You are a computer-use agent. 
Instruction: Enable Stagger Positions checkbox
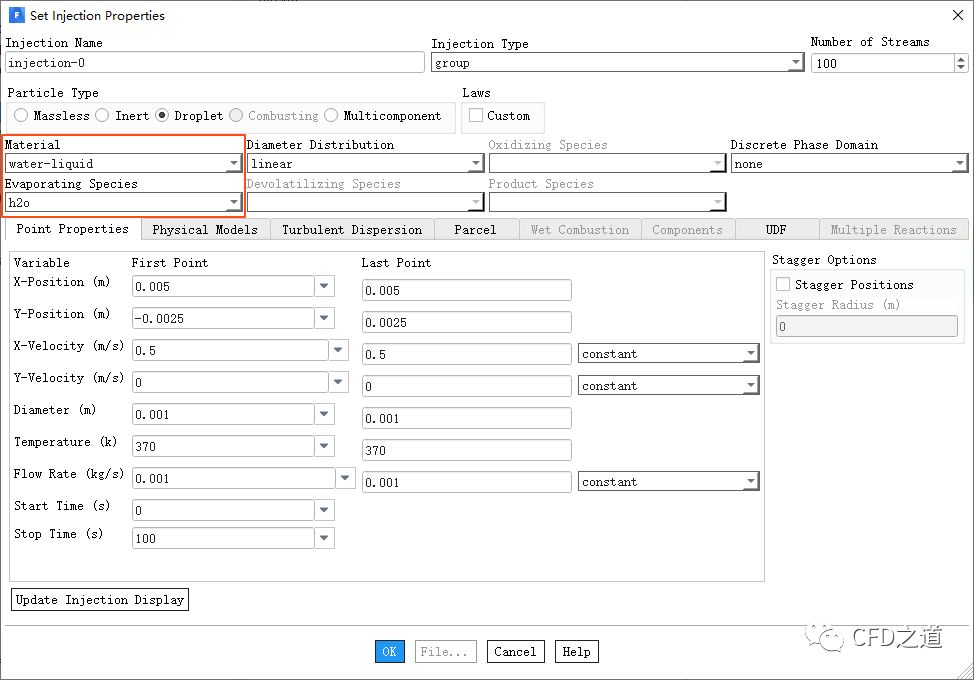pos(783,285)
